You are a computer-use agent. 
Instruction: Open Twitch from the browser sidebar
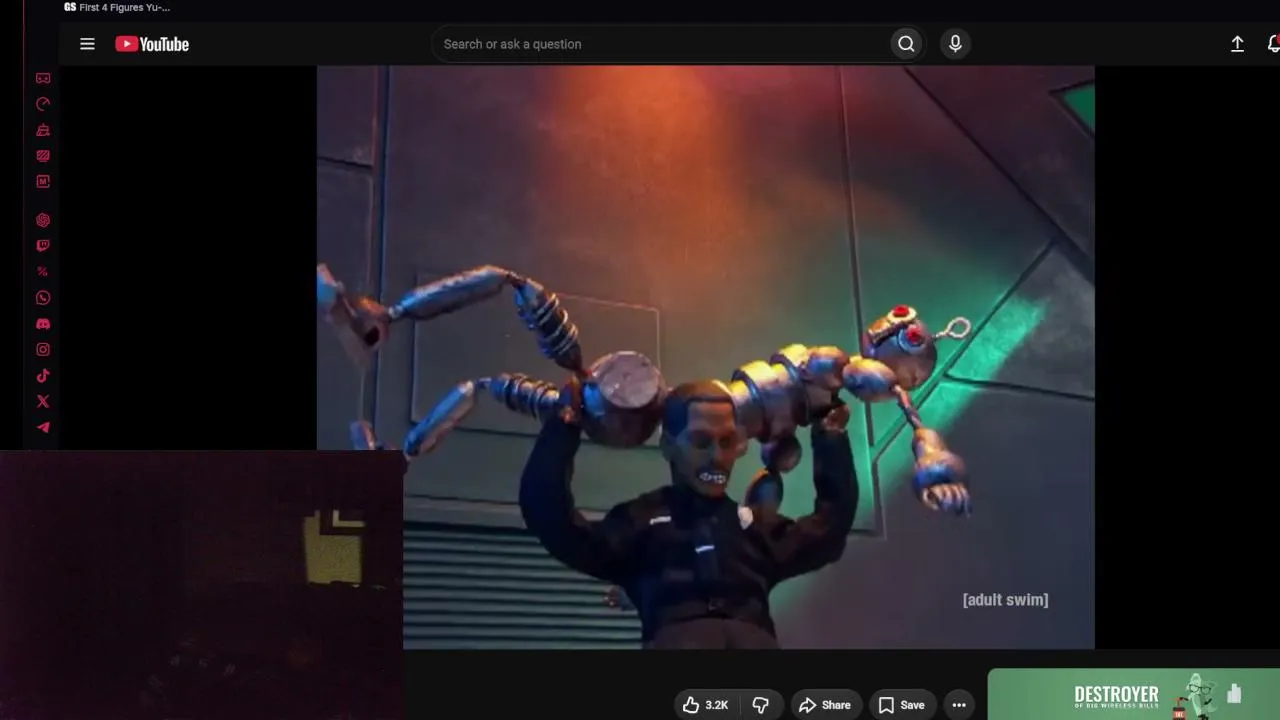(43, 246)
